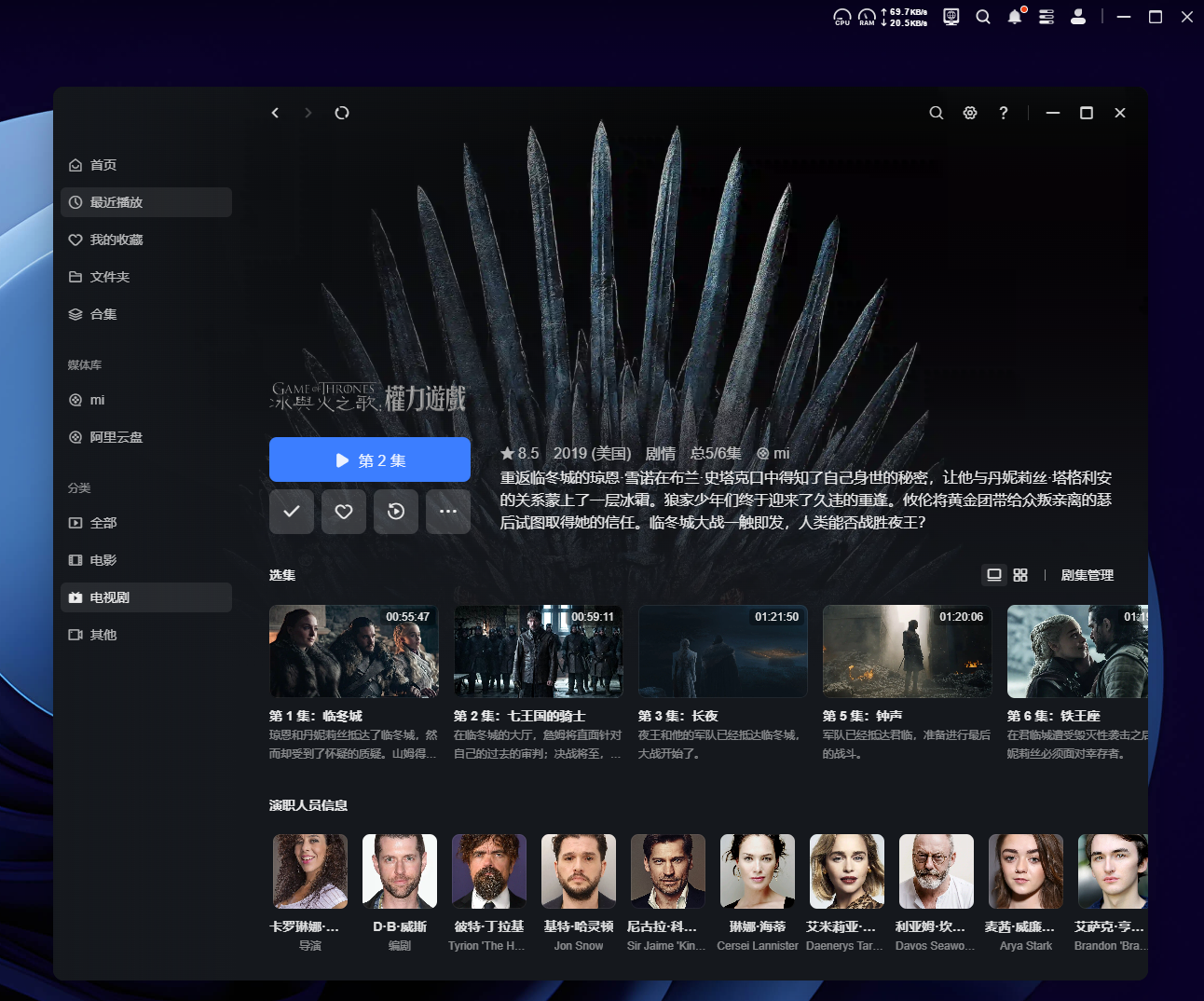
Task: Open more options ellipsis button
Action: [448, 512]
